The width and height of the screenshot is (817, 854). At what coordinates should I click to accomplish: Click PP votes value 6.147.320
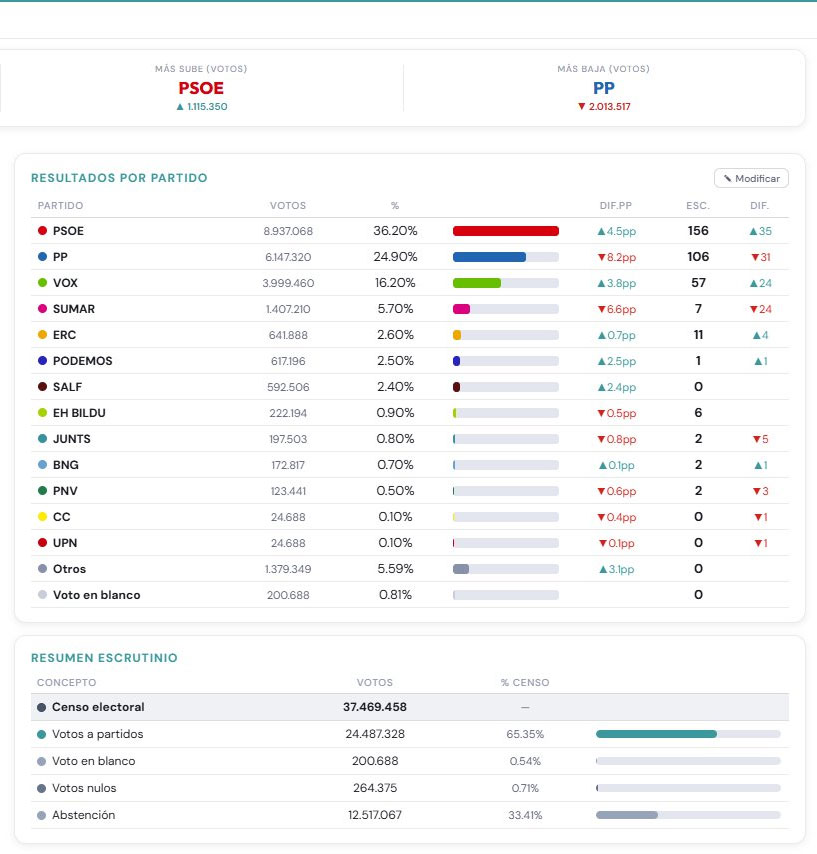(288, 257)
